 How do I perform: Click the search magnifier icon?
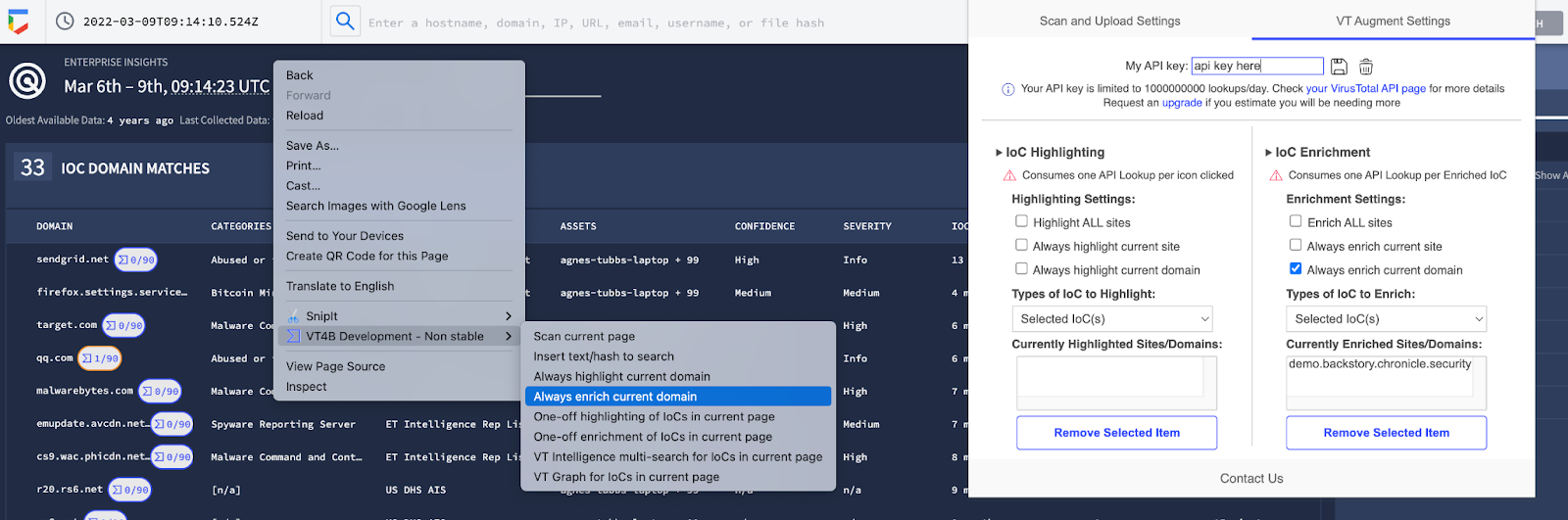pos(345,21)
